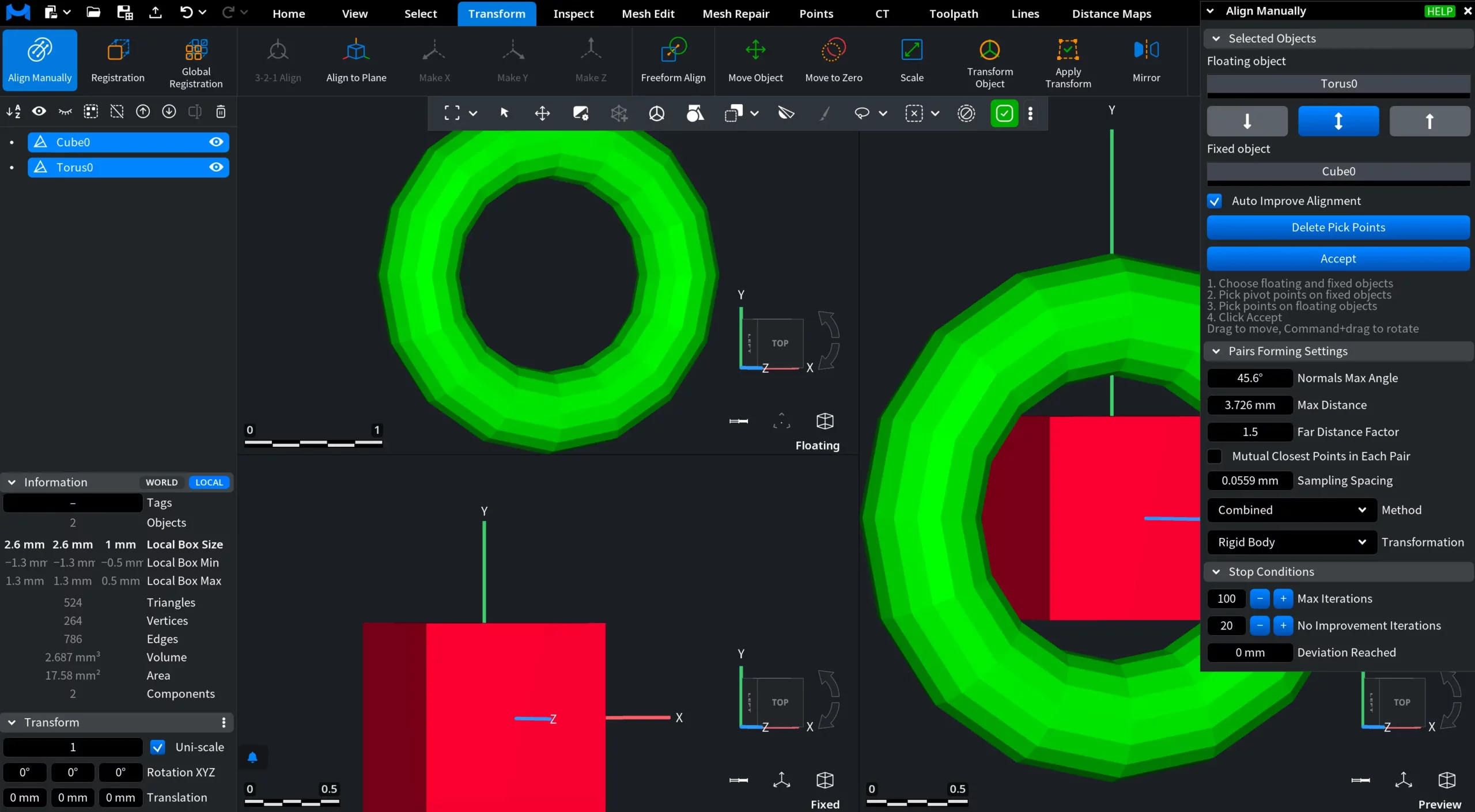Collapse the Information panel
1475x812 pixels.
tap(12, 482)
